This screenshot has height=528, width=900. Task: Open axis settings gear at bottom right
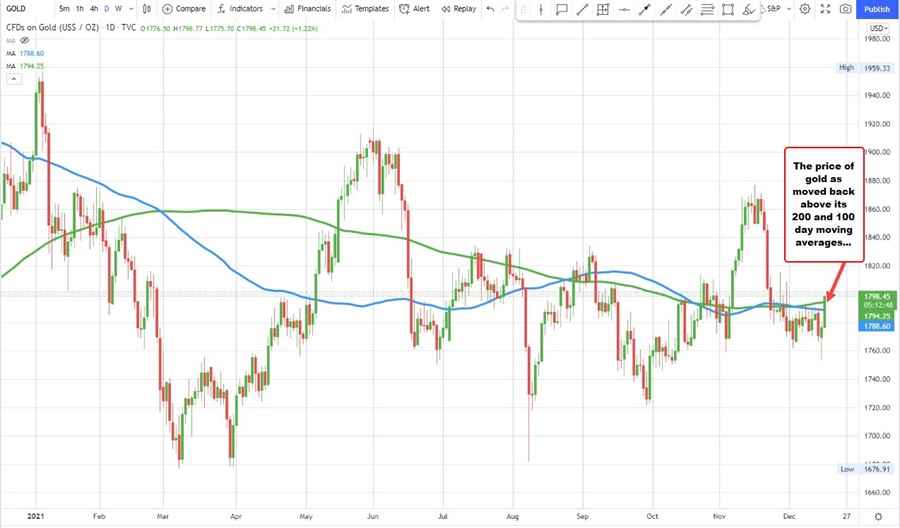click(x=877, y=514)
